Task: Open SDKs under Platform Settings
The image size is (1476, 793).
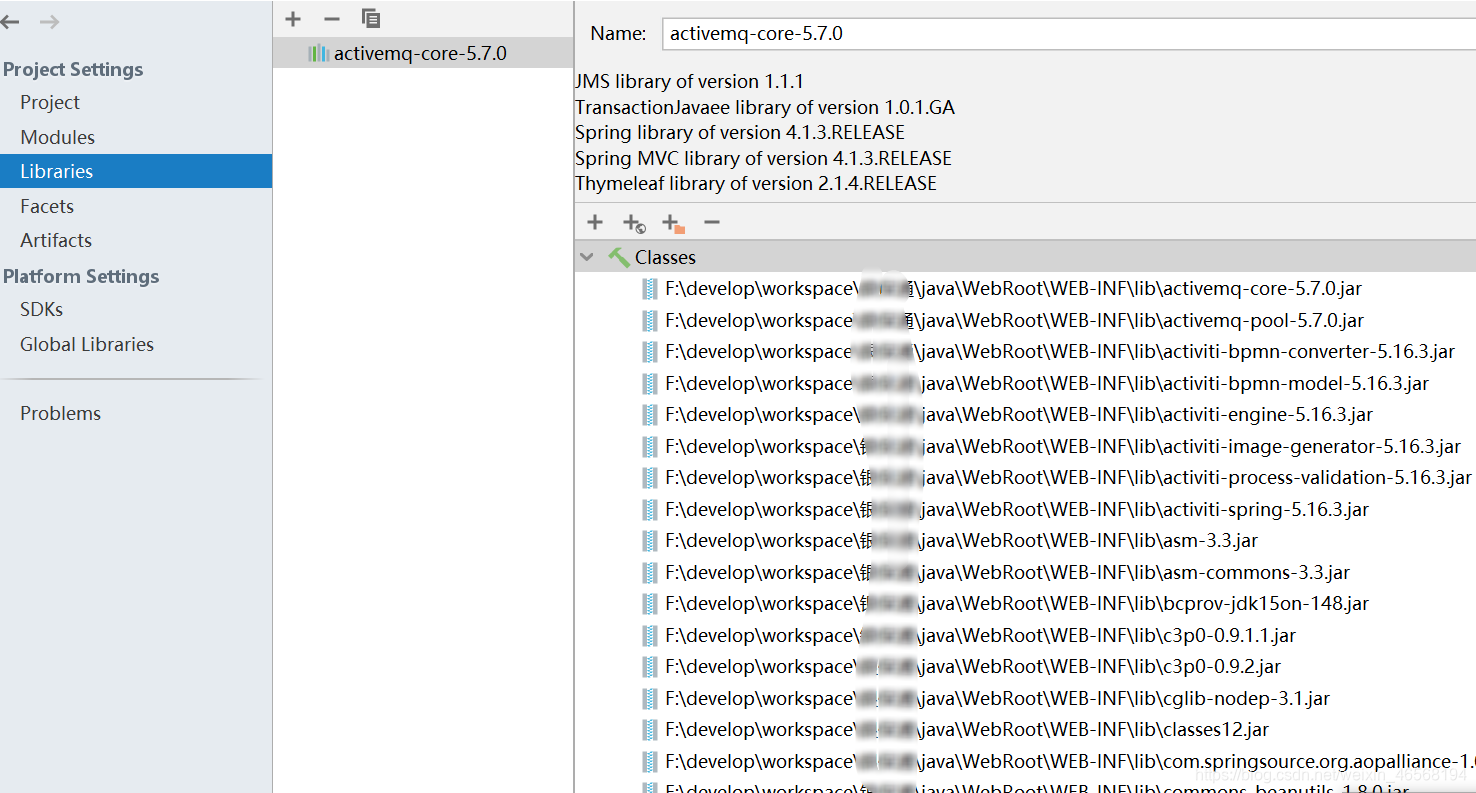Action: pos(41,309)
